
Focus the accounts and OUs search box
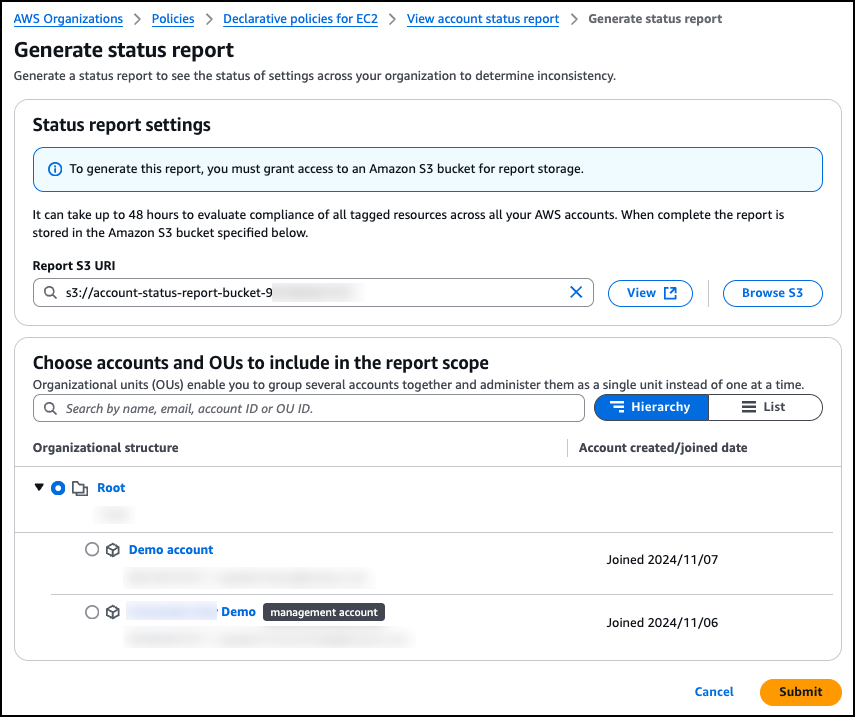309,408
